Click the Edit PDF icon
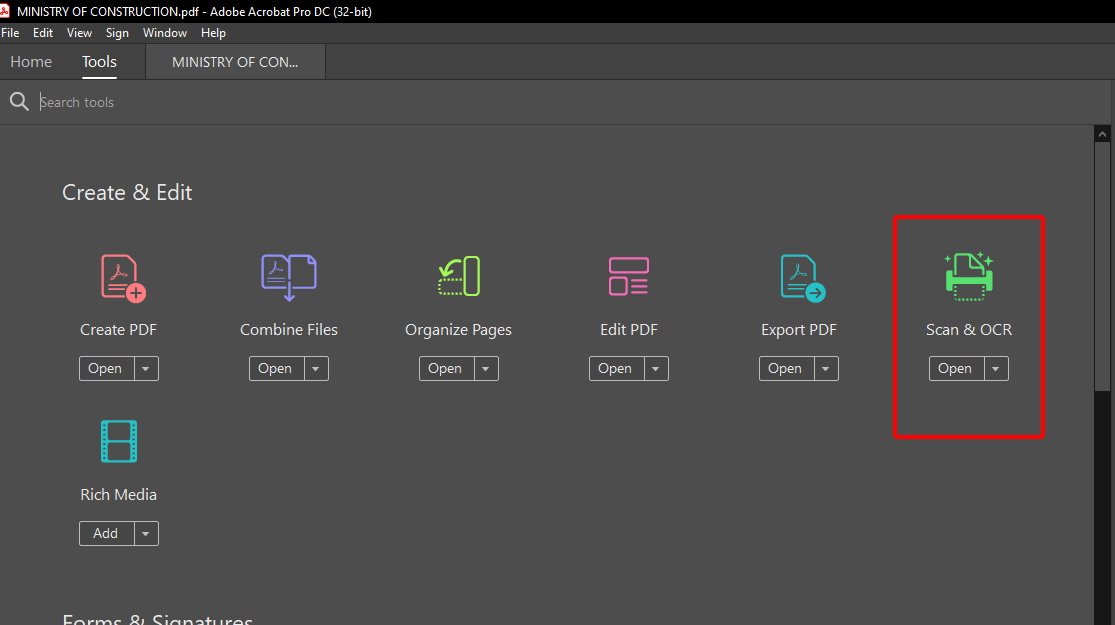This screenshot has height=625, width=1115. point(629,277)
